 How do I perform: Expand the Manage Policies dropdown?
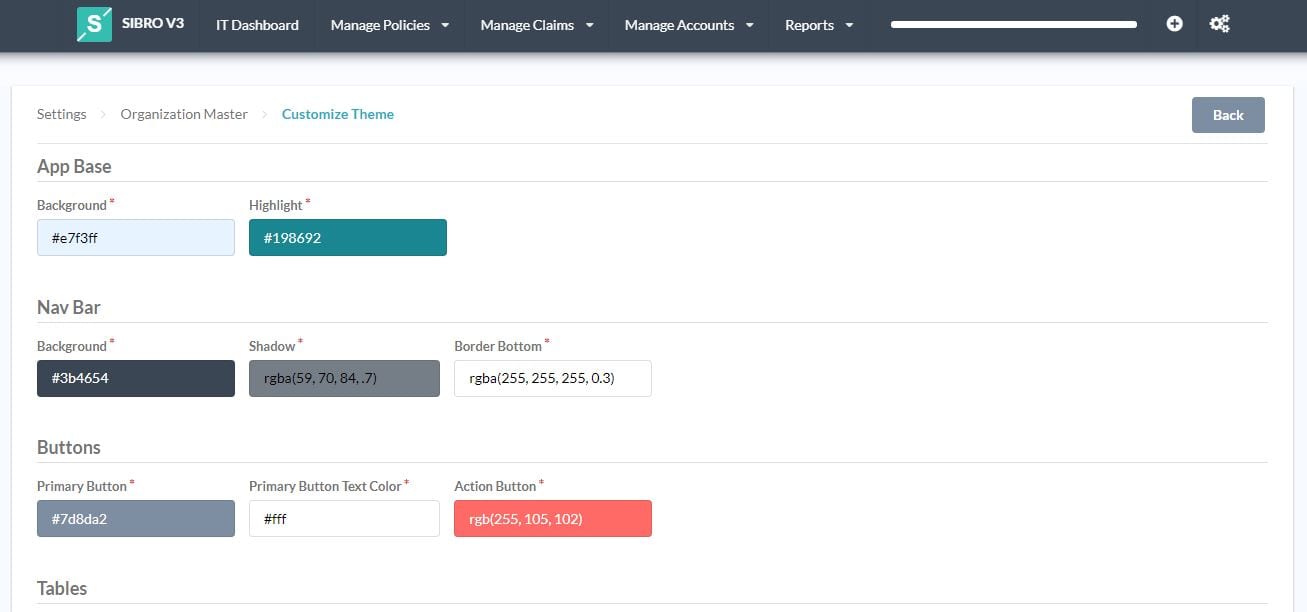click(388, 25)
